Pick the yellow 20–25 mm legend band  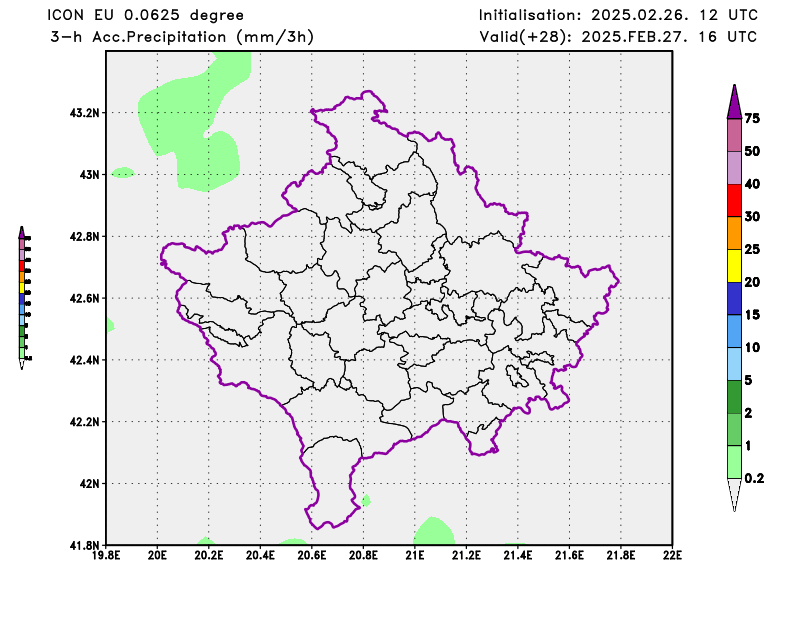734,266
